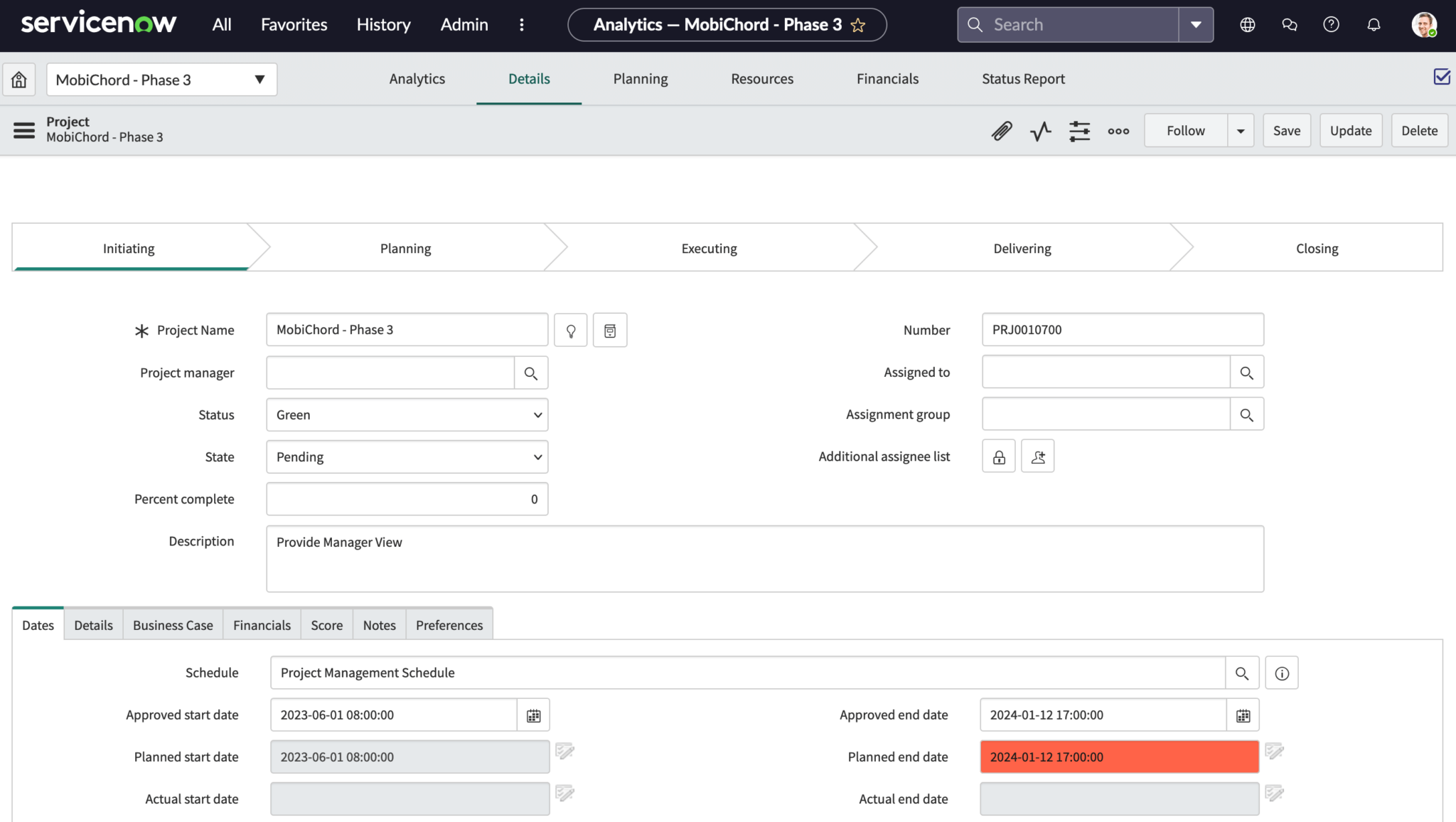
Task: Open the help question-mark icon
Action: tap(1332, 25)
